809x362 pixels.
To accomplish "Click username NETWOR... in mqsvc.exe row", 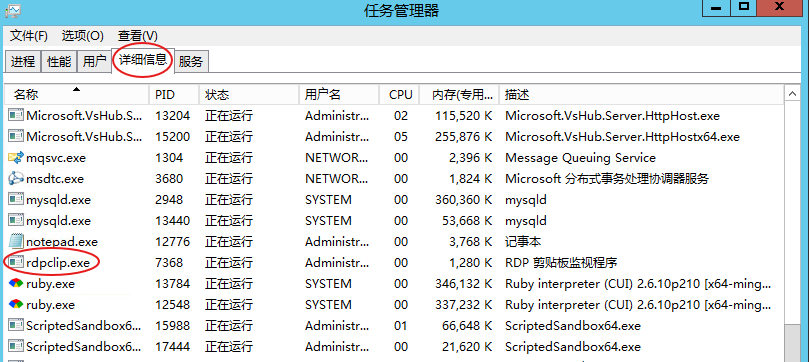I will click(336, 158).
